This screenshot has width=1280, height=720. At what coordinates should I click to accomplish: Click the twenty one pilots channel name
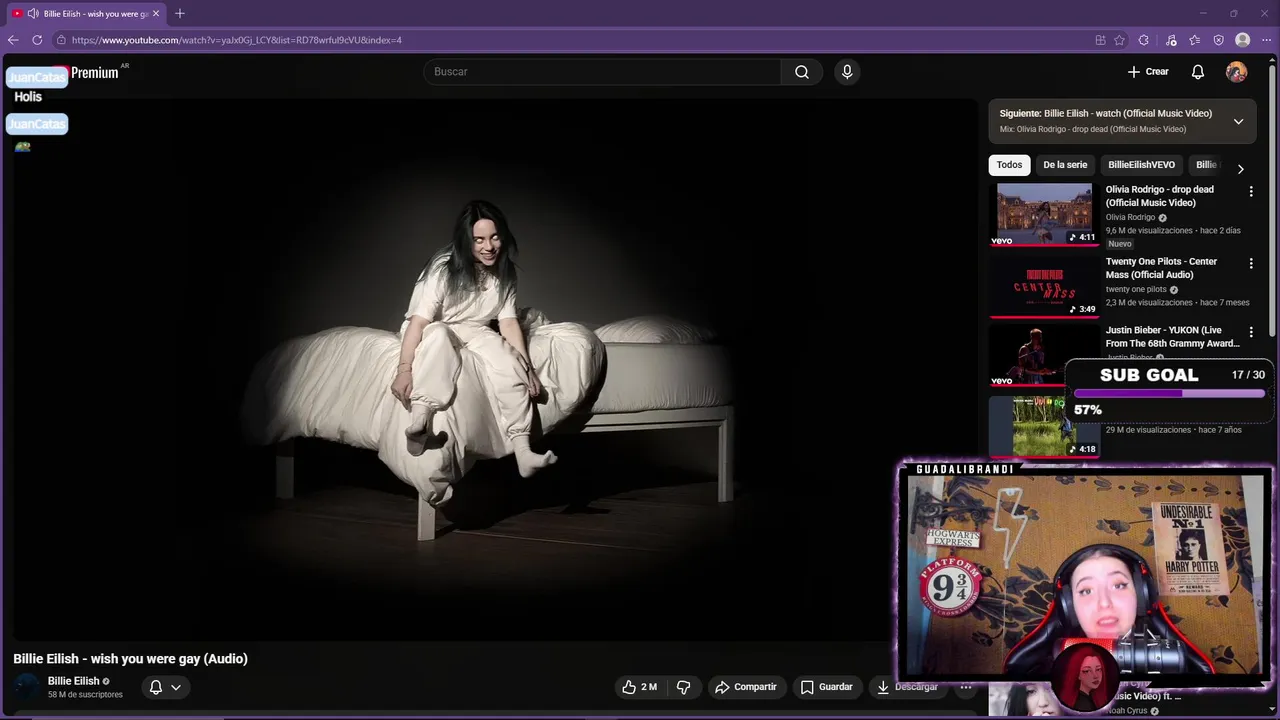[x=1136, y=289]
